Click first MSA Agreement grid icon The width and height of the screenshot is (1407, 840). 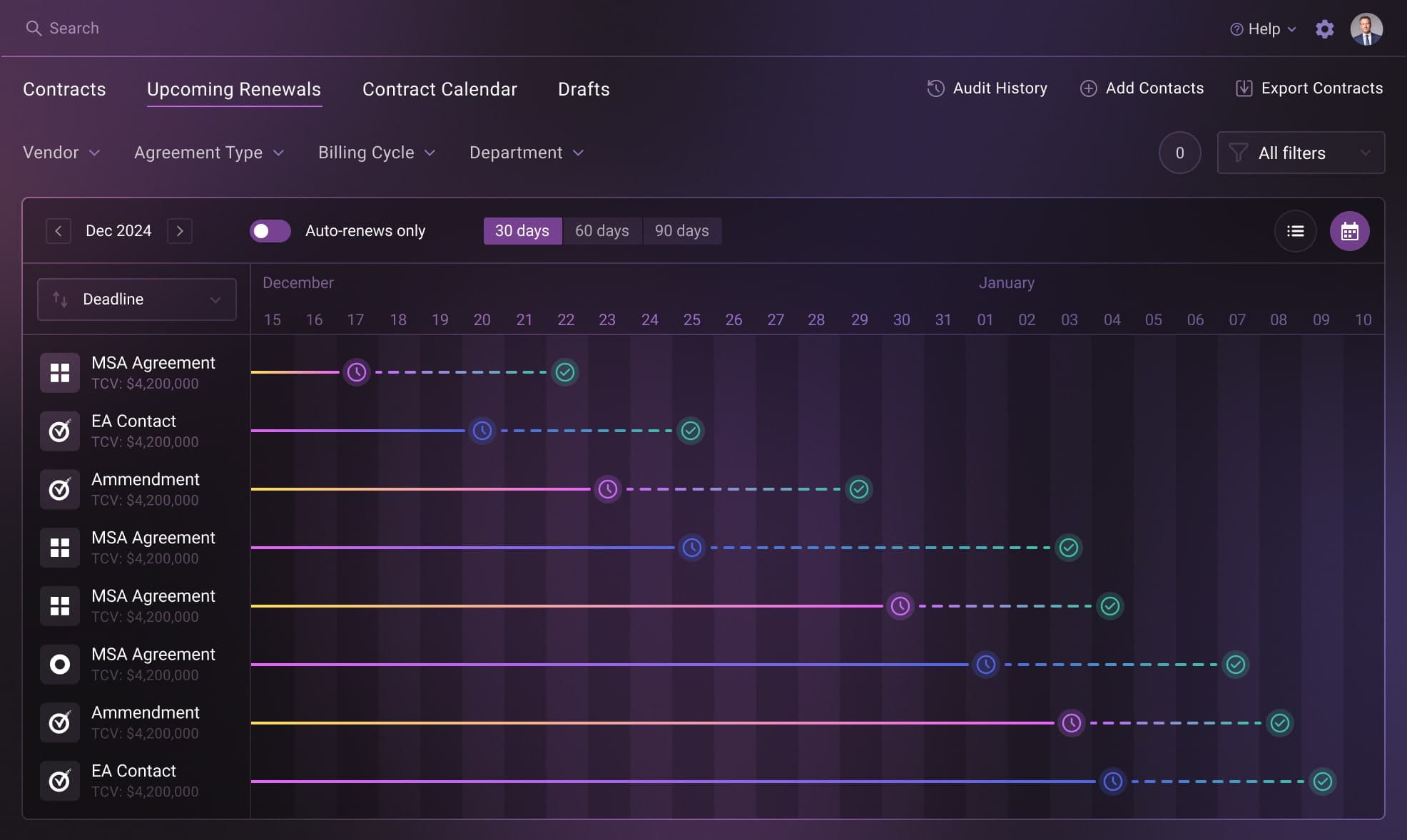60,373
